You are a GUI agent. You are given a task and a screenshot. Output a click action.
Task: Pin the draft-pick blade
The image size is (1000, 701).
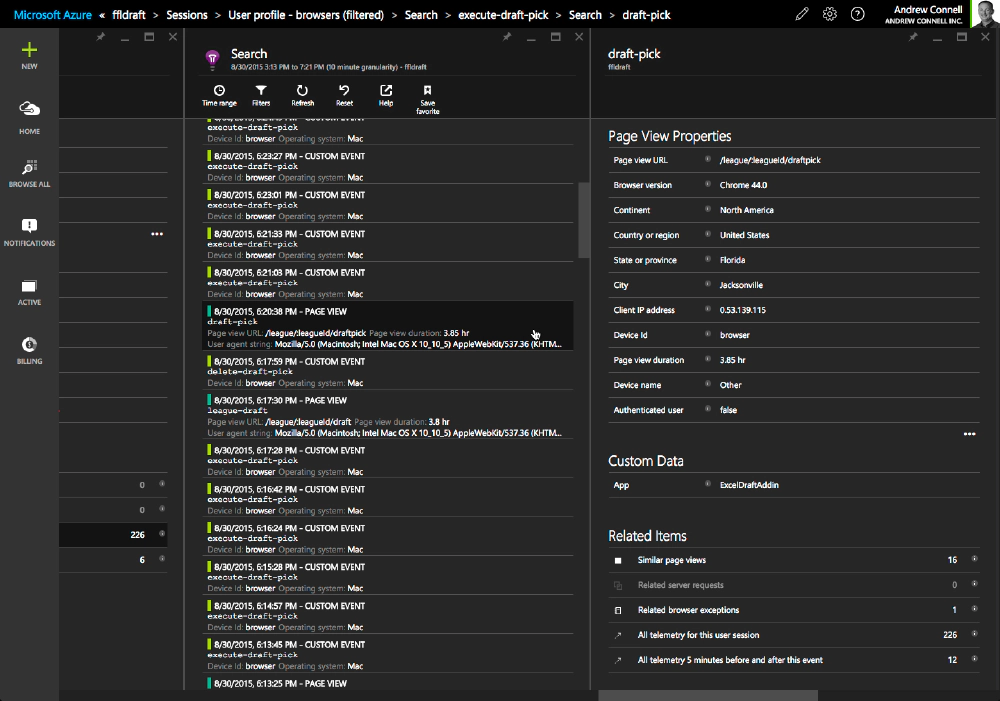point(913,37)
